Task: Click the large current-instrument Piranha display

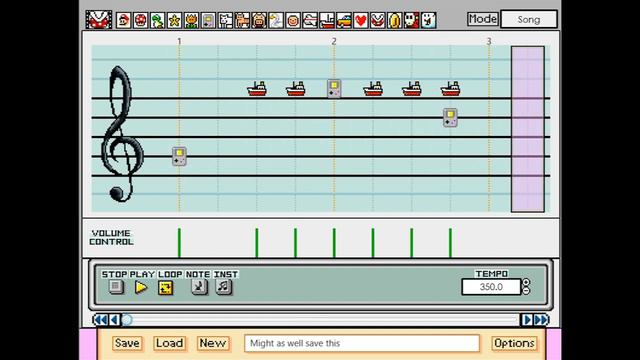Action: point(99,19)
